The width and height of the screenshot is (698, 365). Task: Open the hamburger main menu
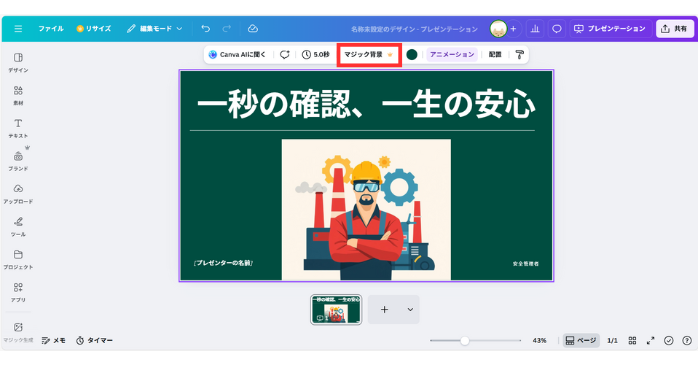(x=18, y=28)
